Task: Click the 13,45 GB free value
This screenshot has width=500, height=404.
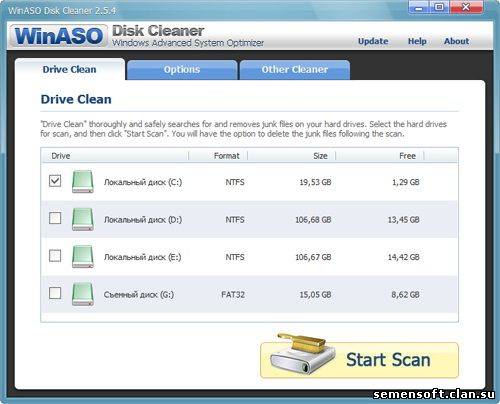Action: click(x=404, y=220)
